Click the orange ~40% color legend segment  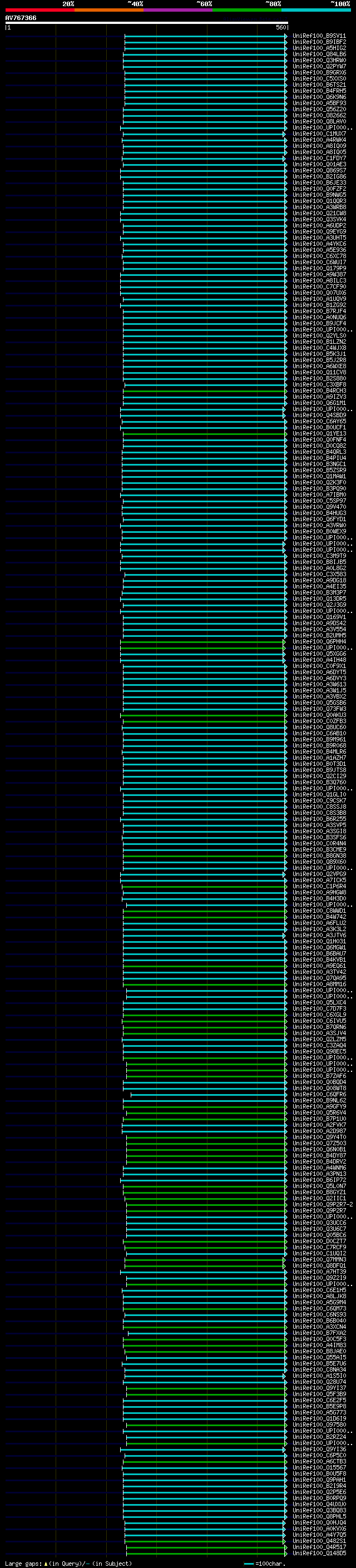point(109,10)
